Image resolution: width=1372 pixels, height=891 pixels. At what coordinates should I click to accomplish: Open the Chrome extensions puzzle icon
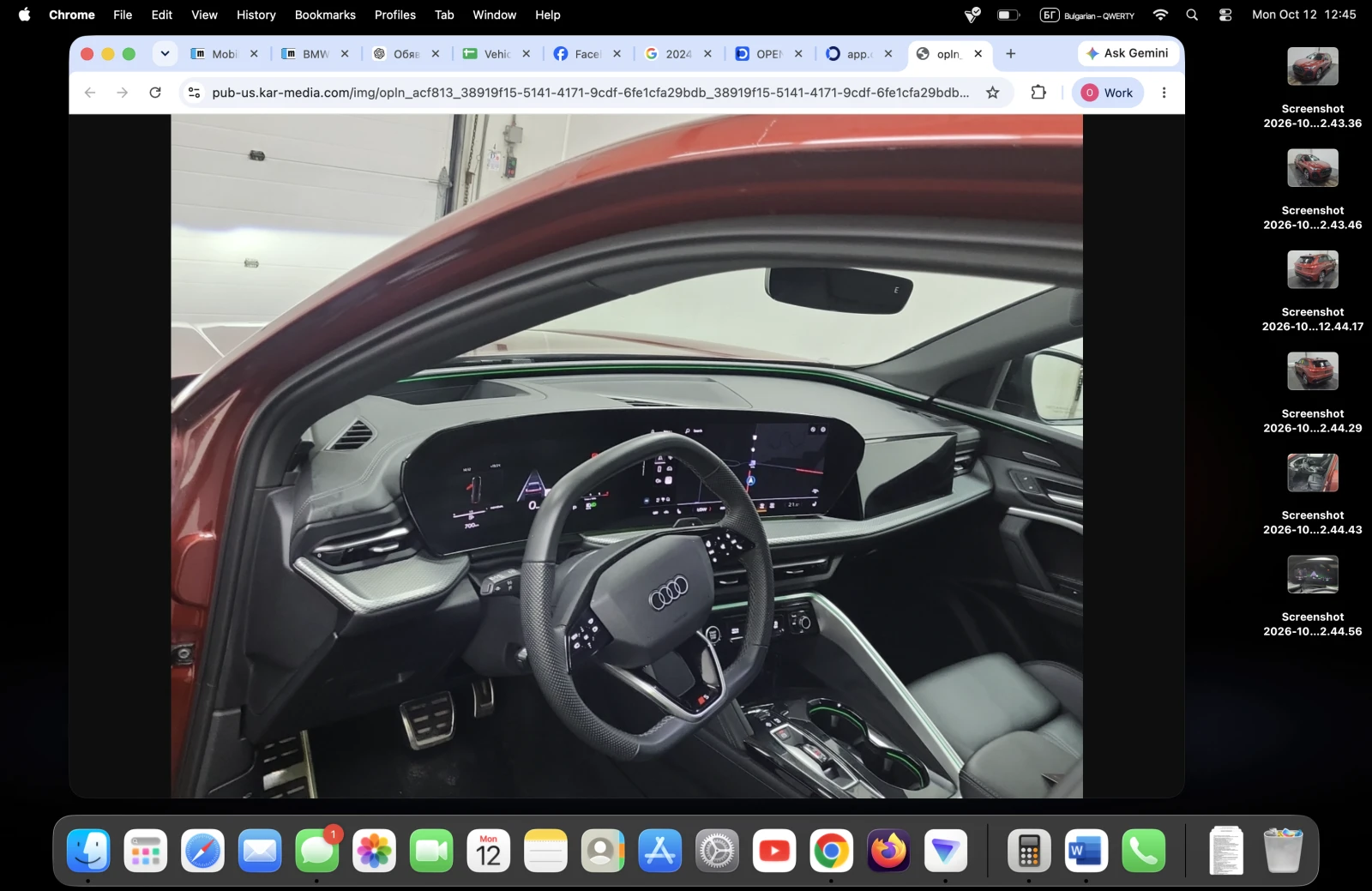[x=1038, y=93]
